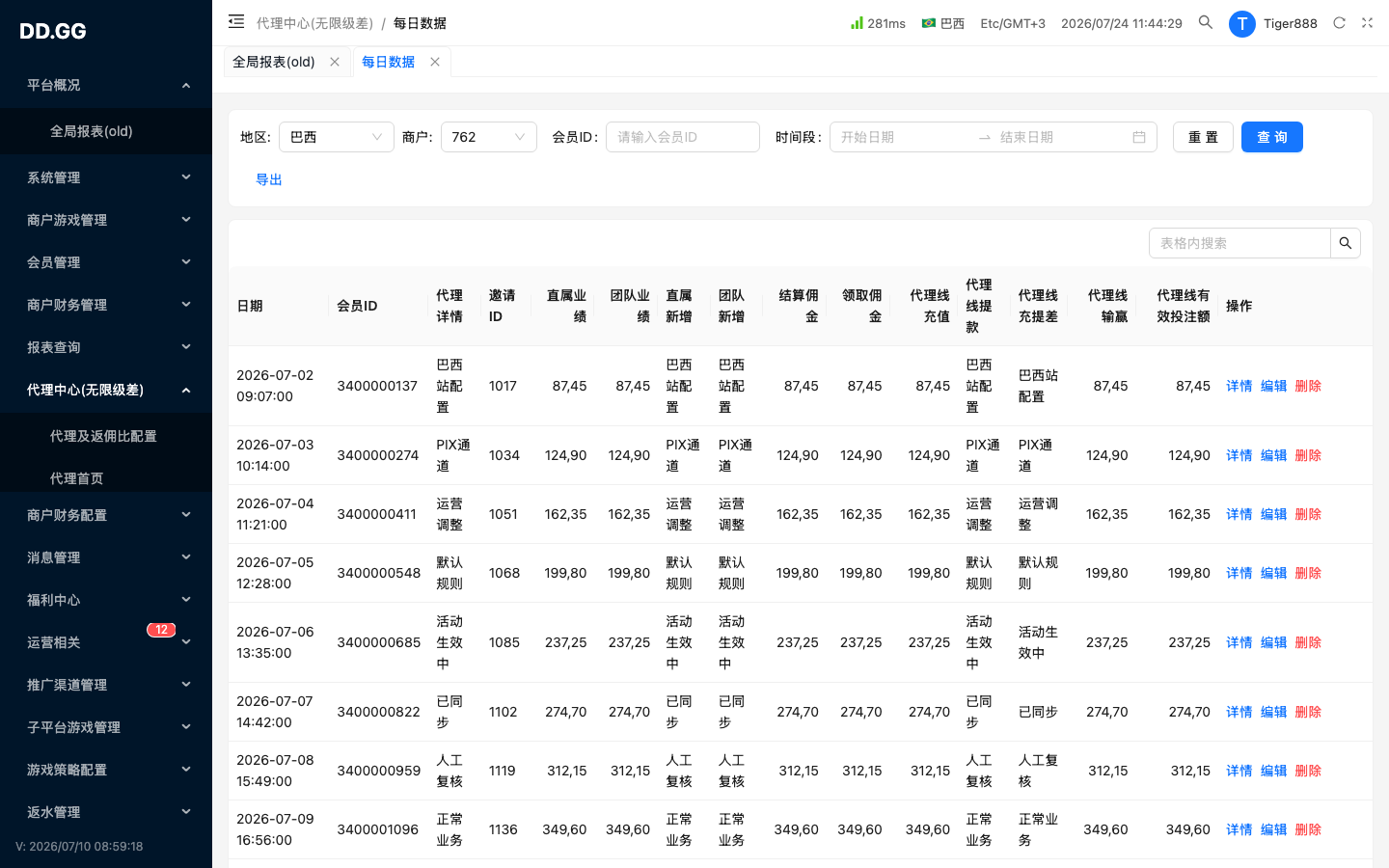Expand the 会员管理 sidebar menu
This screenshot has width=1389, height=868.
[106, 262]
